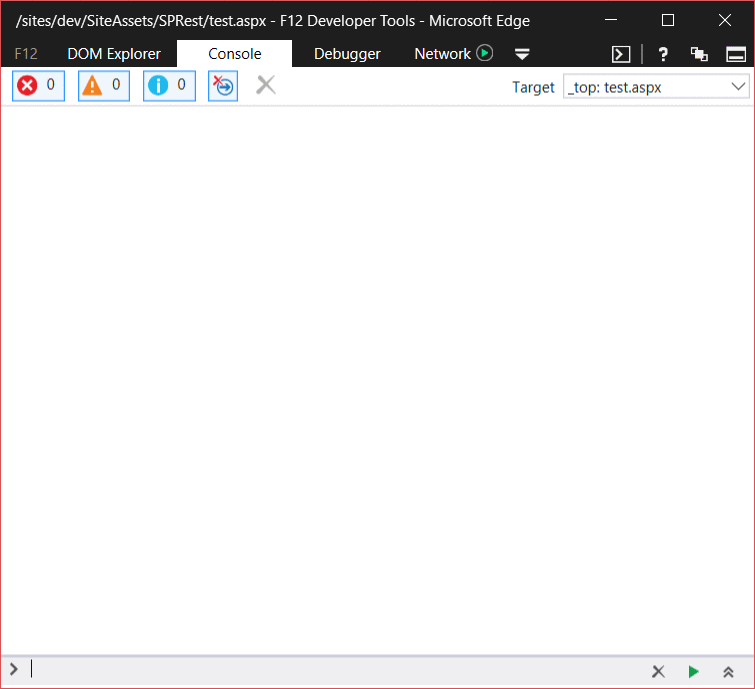Toggle clear-on-navigate console icon
This screenshot has width=755, height=689.
tap(223, 86)
